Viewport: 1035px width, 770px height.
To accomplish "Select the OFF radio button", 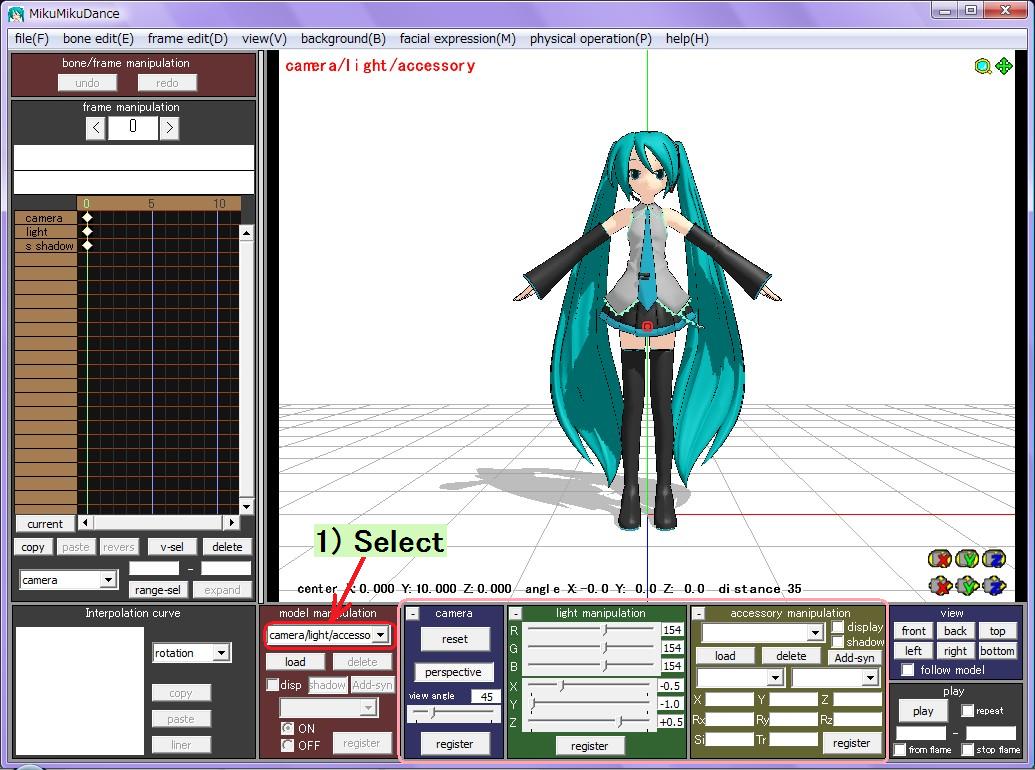I will 287,745.
